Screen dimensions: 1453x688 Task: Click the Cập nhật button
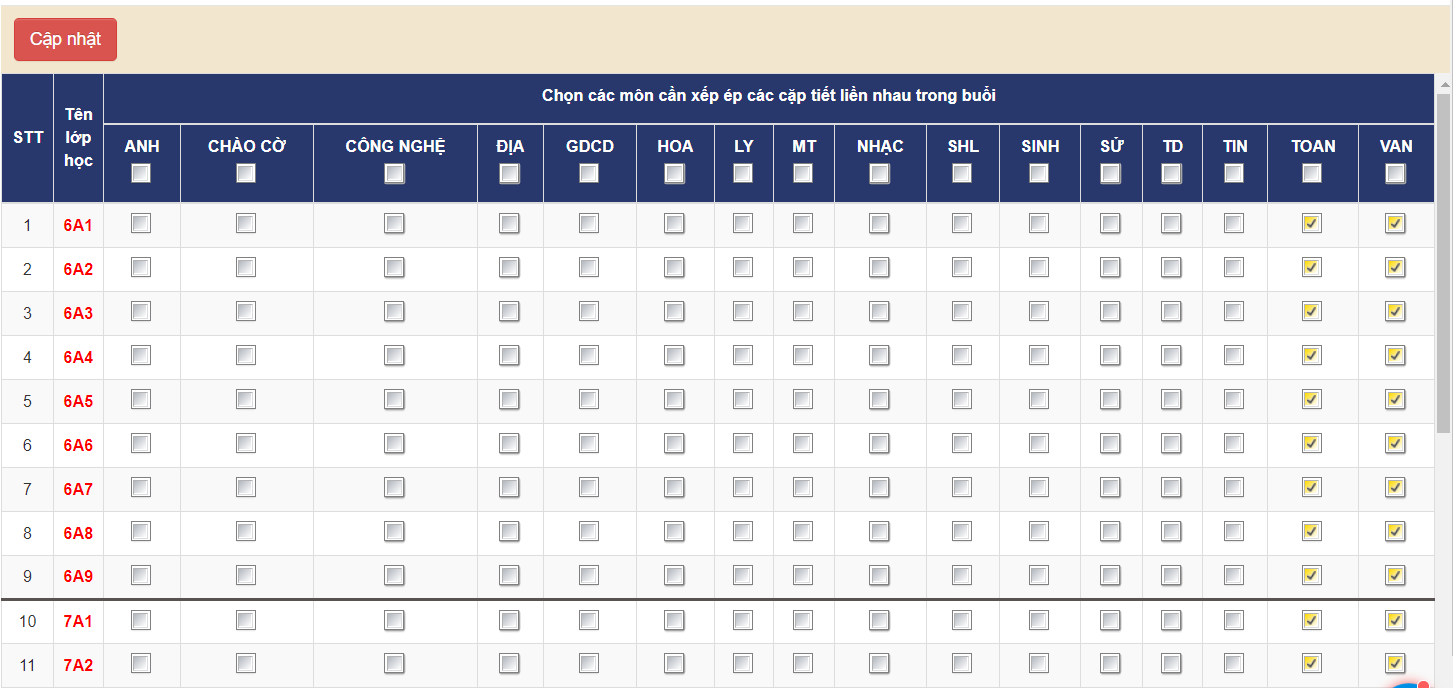click(65, 39)
